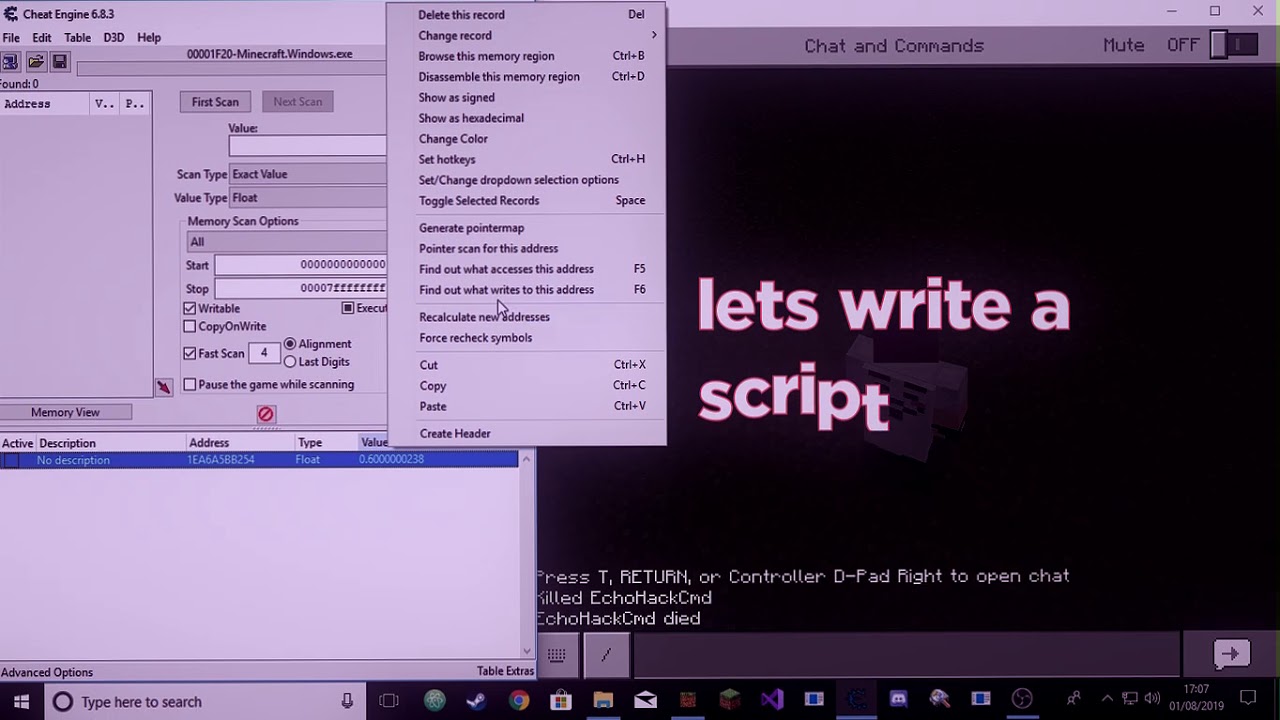
Task: Open the volume control in system tray
Action: [x=1152, y=698]
